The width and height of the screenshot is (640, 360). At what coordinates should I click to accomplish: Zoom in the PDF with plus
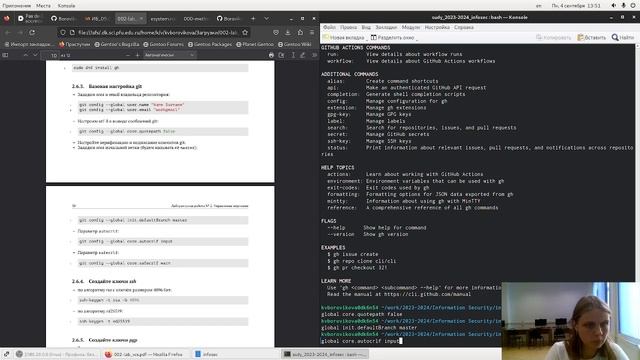coord(137,55)
